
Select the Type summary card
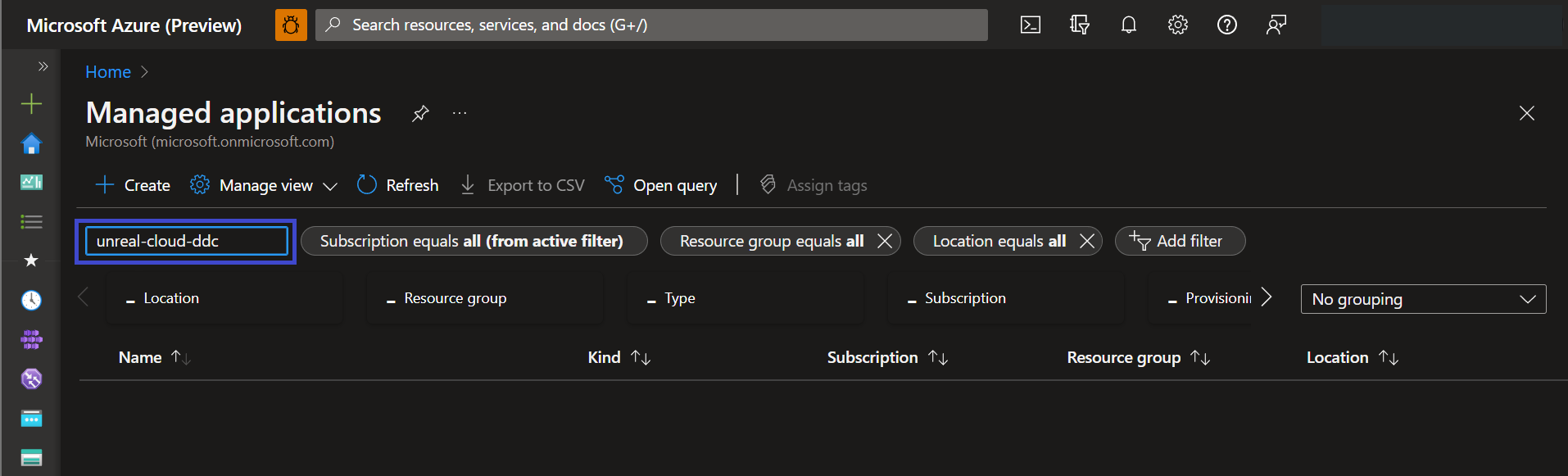(745, 298)
